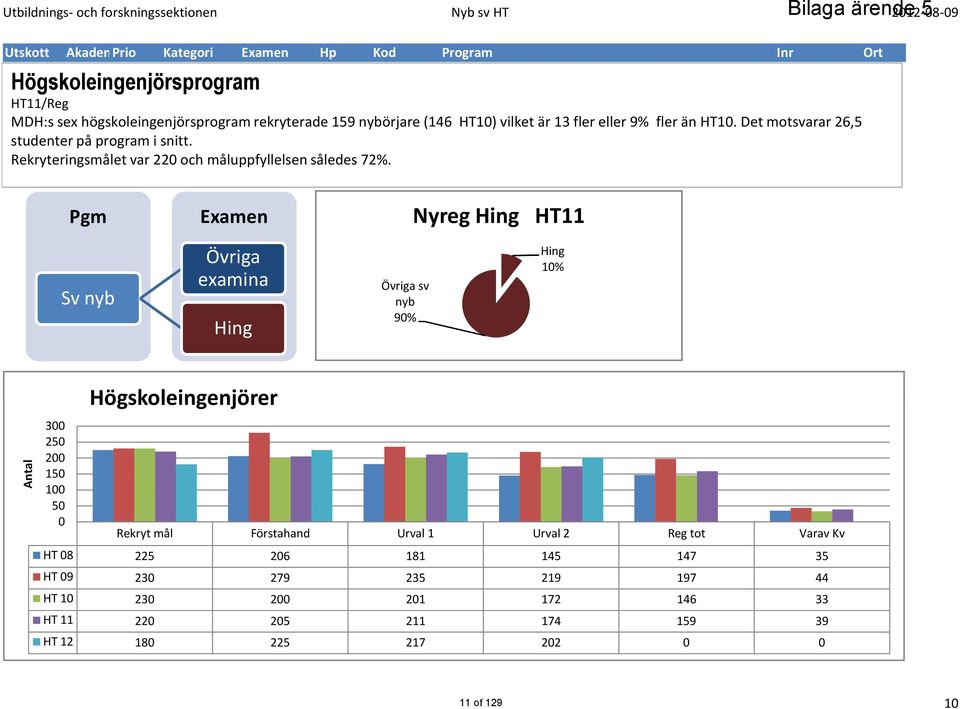The image size is (960, 709).
Task: Click the HT 11 Urval 1 cell 211
Action: click(415, 621)
